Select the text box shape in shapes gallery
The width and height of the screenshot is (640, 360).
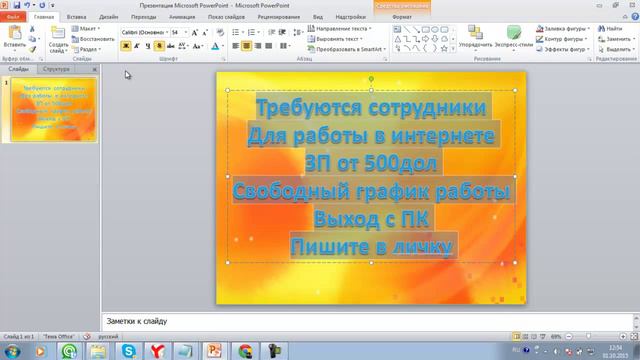[x=397, y=29]
